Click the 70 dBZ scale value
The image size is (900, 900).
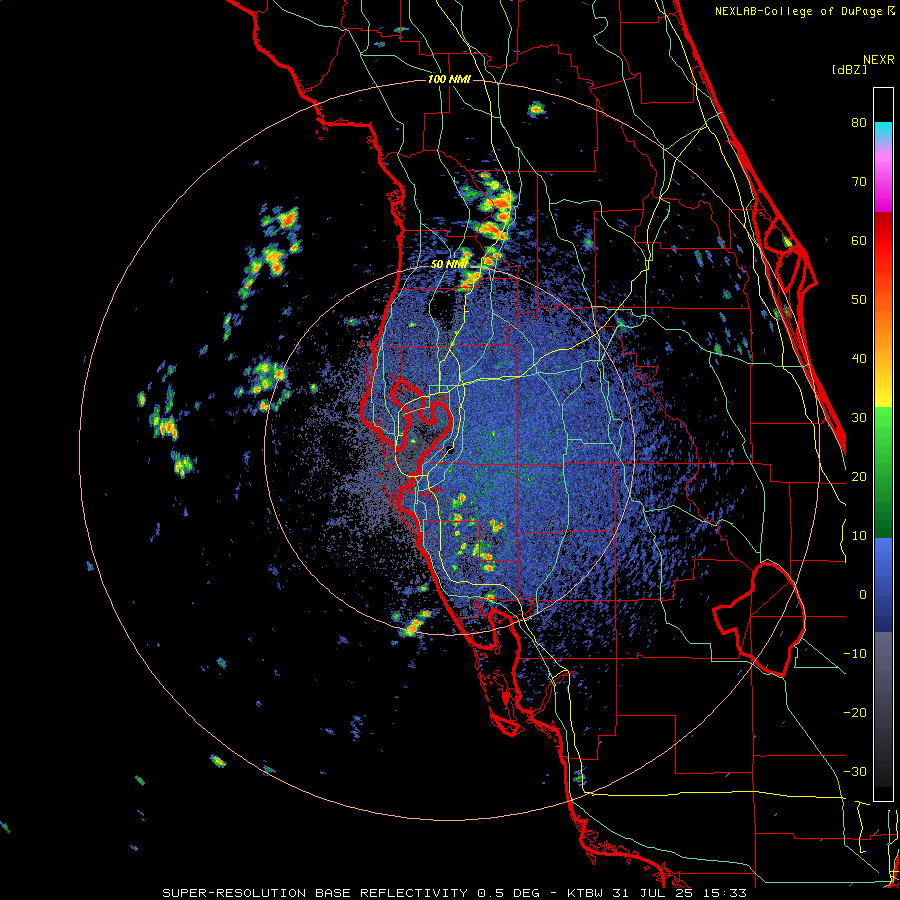click(x=859, y=182)
